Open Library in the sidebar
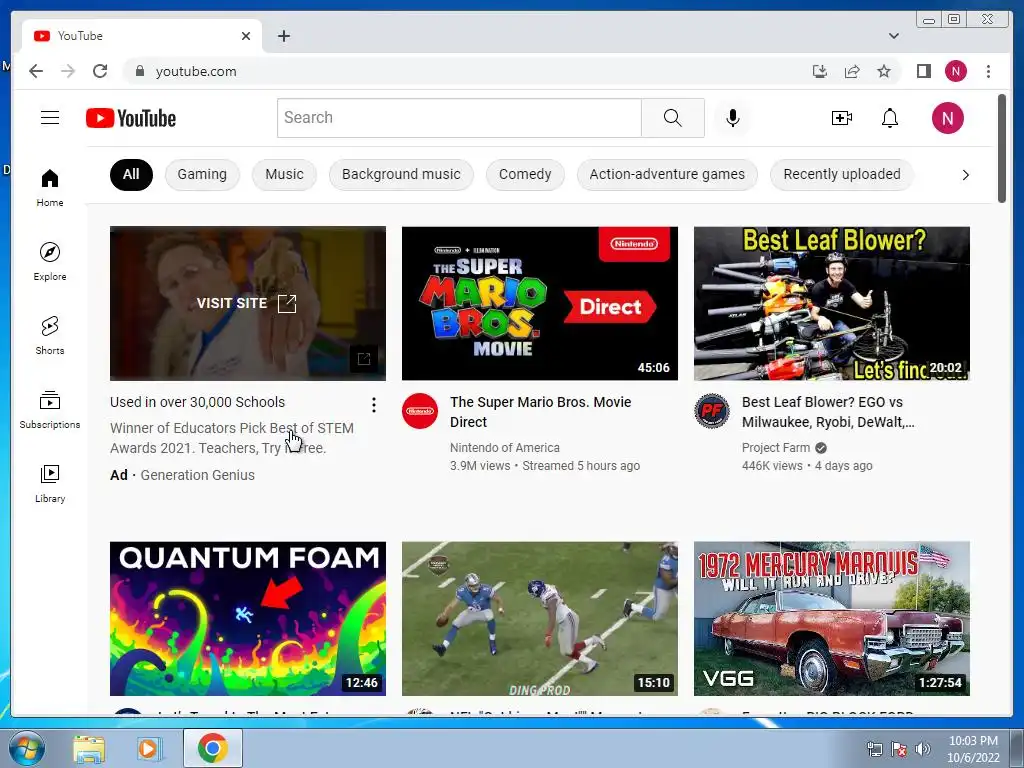The image size is (1024, 768). pyautogui.click(x=50, y=483)
